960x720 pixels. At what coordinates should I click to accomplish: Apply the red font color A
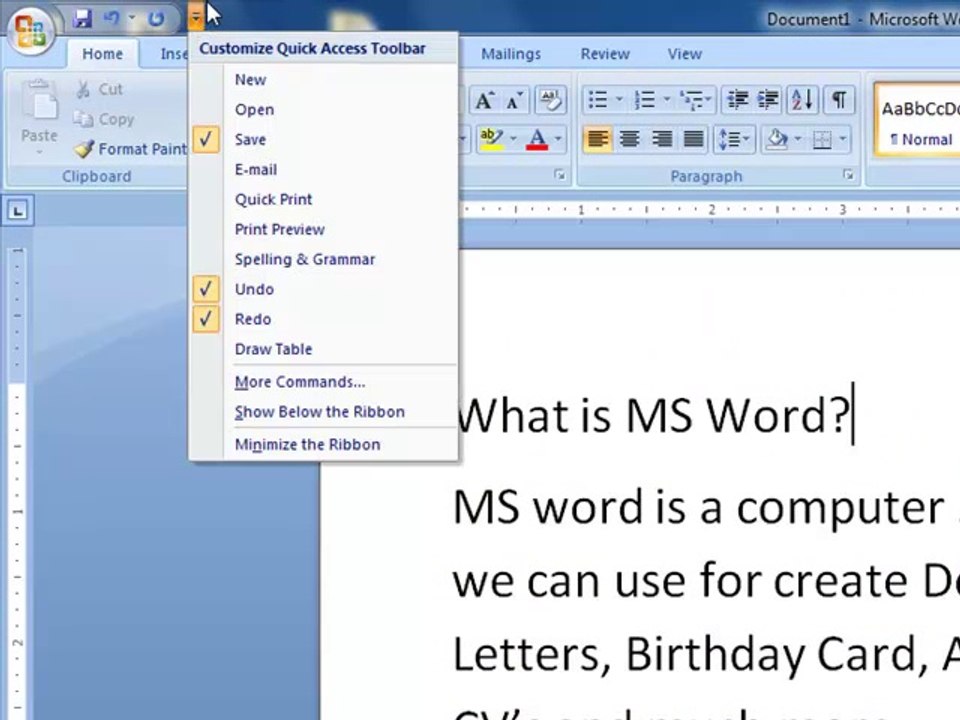tap(537, 139)
